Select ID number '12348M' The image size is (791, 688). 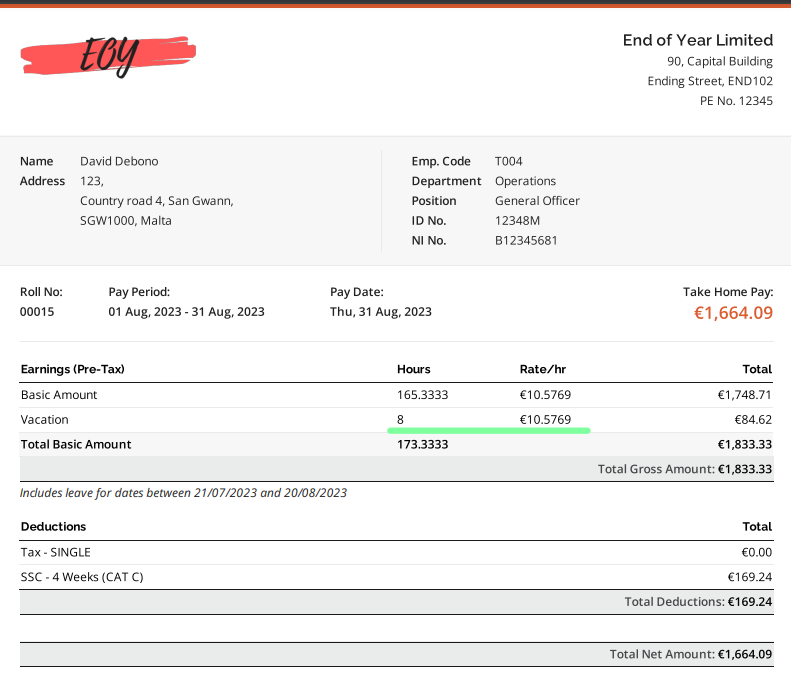[517, 221]
